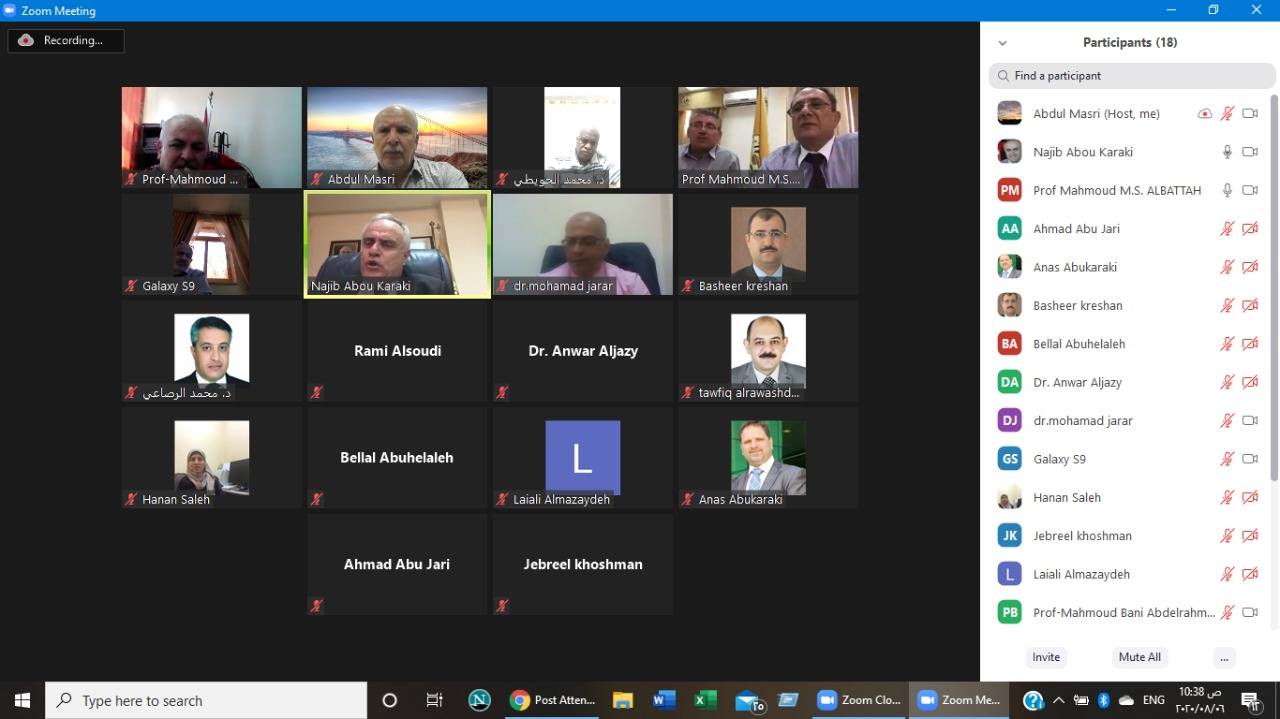Click camera icon for Galaxy S9 participant
The height and width of the screenshot is (719, 1280).
(1249, 459)
